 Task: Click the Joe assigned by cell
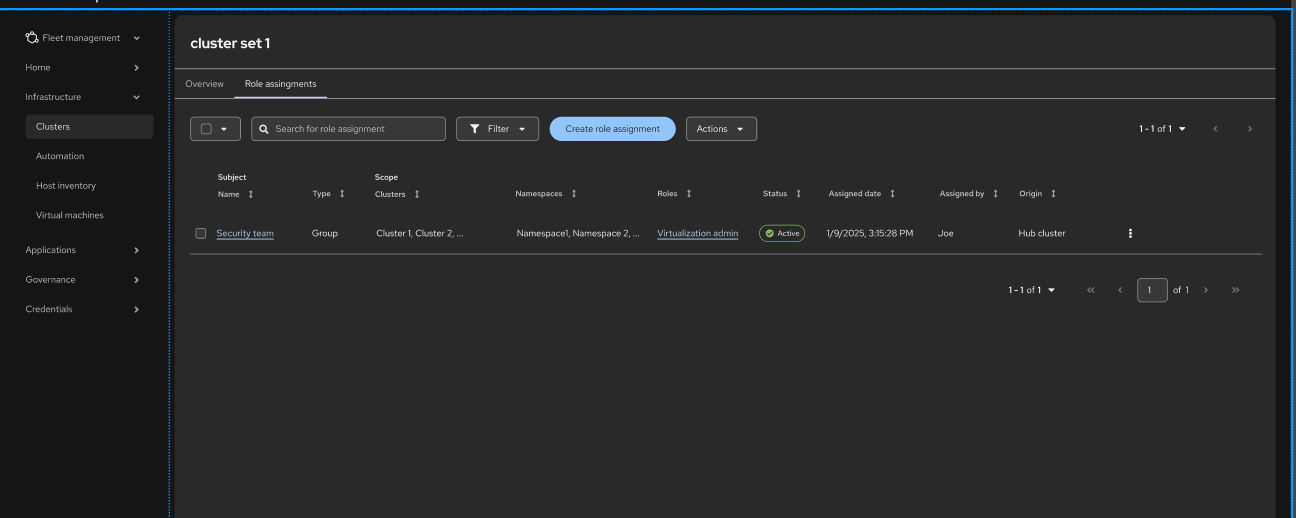946,233
